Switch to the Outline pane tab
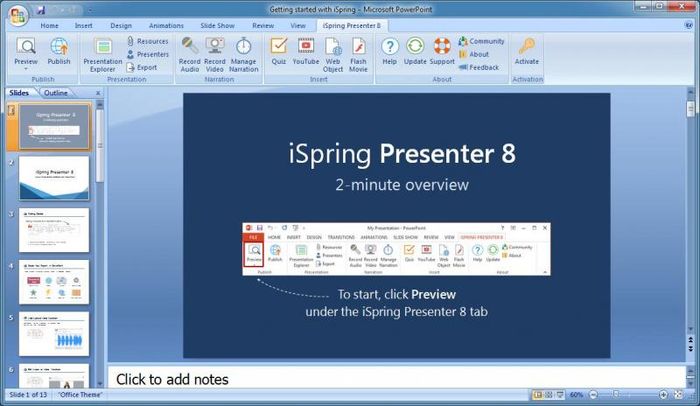 (x=56, y=93)
